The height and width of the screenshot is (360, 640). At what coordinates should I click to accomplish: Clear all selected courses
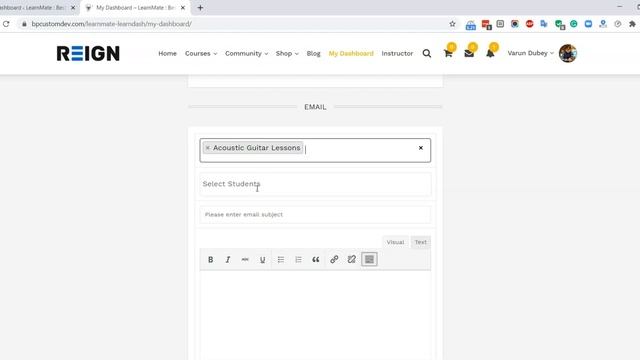pos(421,148)
